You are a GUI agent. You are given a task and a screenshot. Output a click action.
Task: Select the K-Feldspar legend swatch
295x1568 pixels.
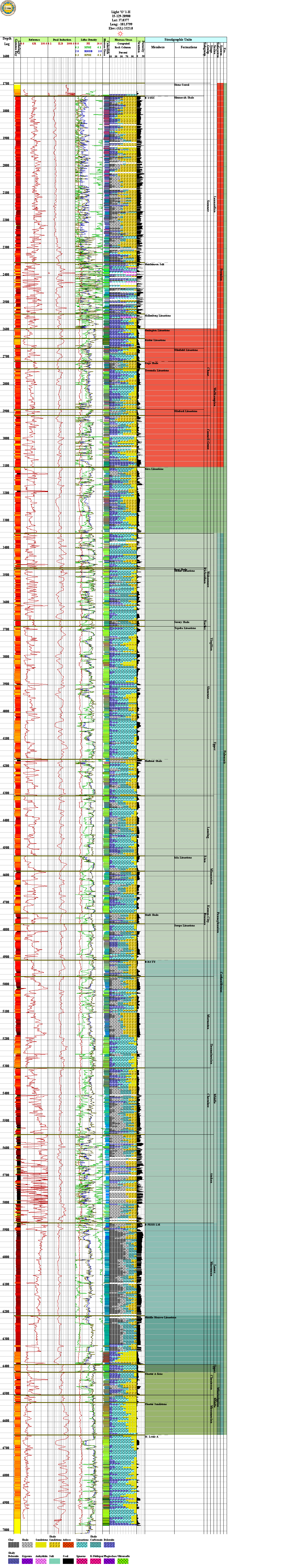click(x=95, y=1561)
